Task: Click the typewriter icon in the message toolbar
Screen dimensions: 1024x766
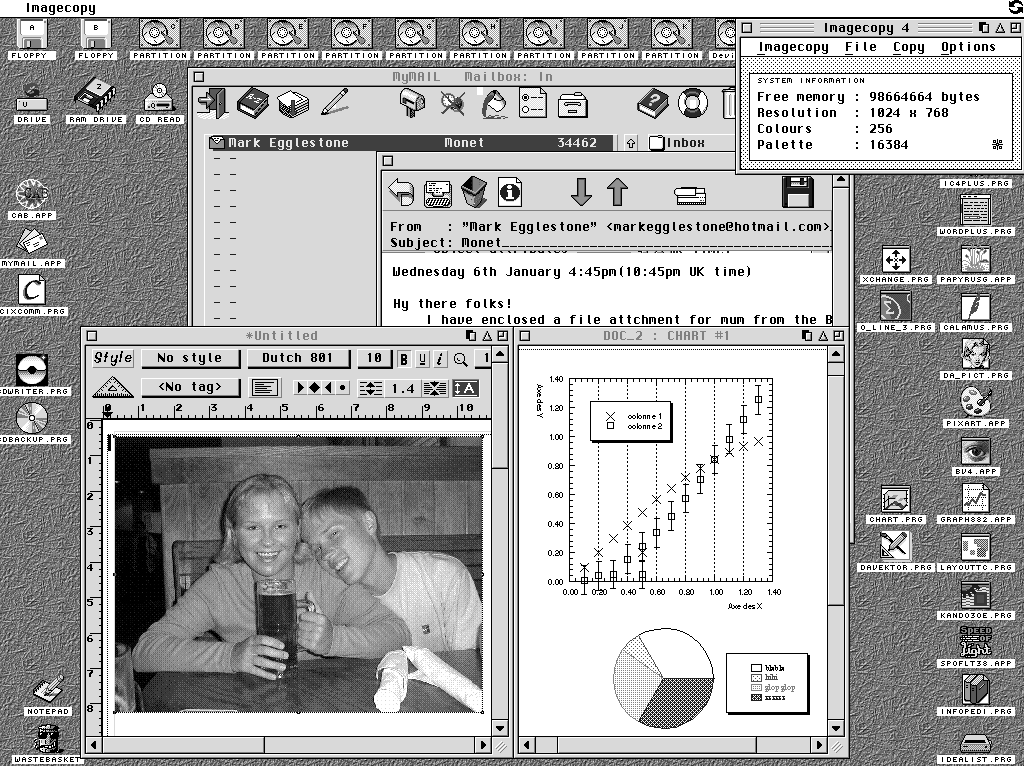Action: (x=438, y=194)
